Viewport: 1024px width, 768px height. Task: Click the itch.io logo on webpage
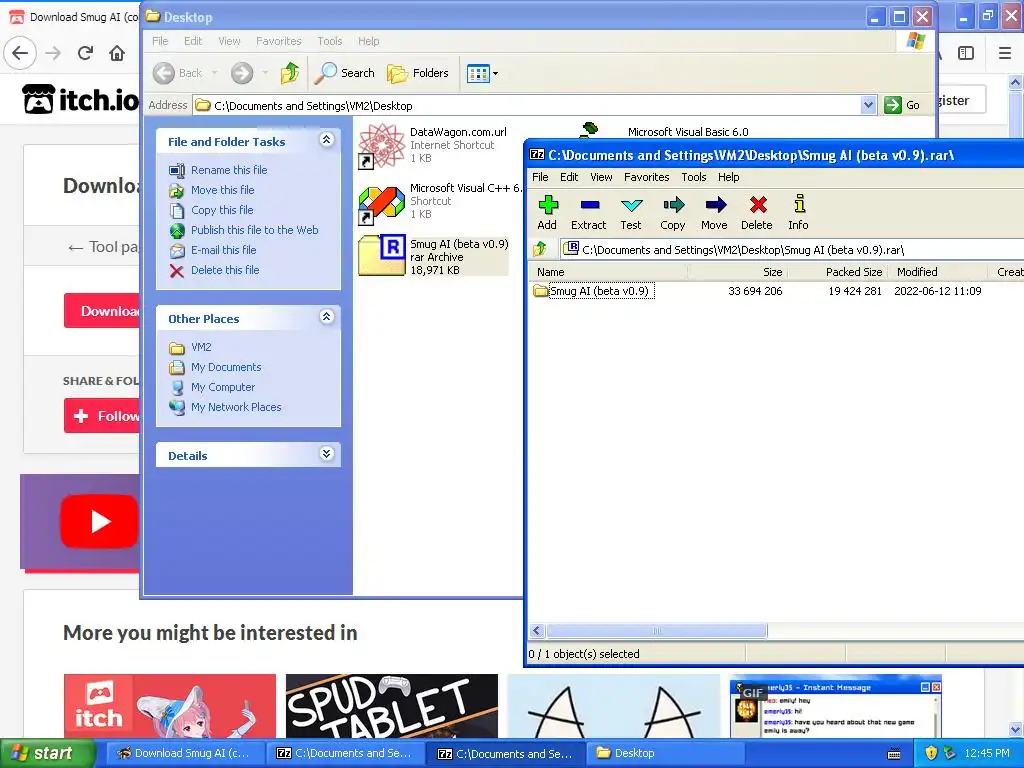point(81,100)
